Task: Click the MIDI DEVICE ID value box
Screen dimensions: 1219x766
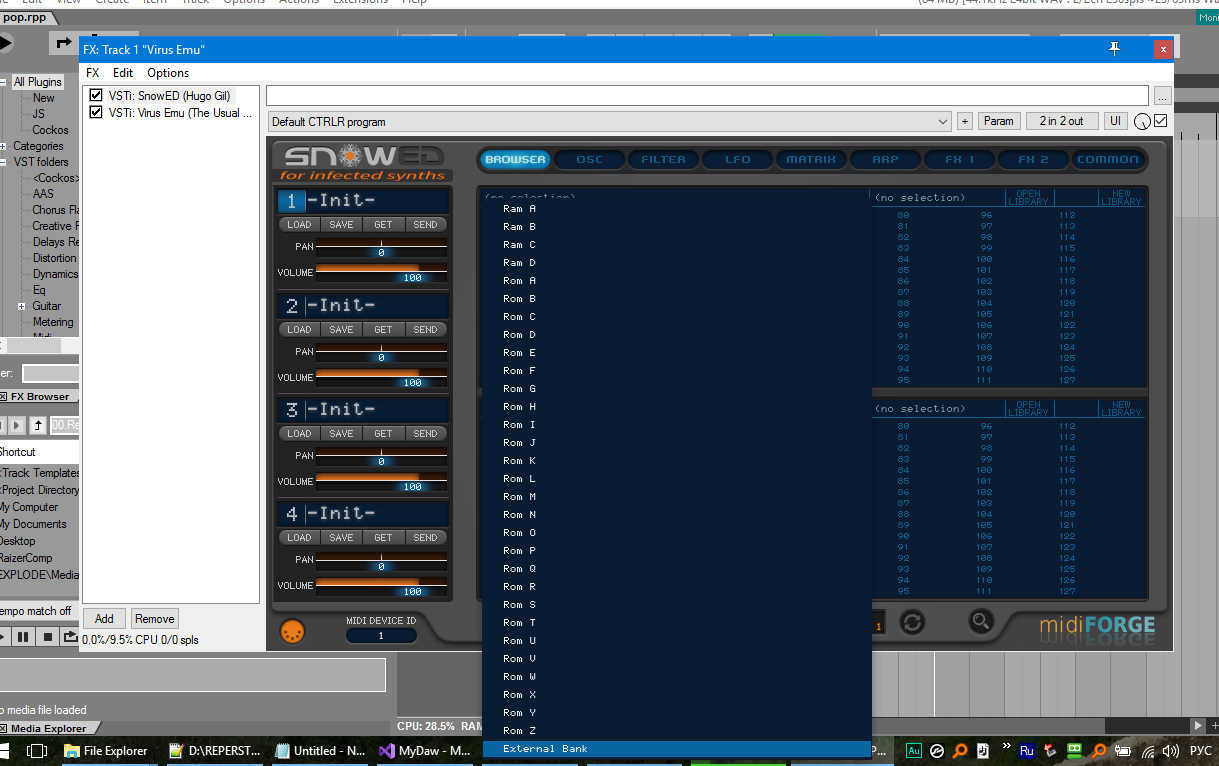Action: coord(381,636)
